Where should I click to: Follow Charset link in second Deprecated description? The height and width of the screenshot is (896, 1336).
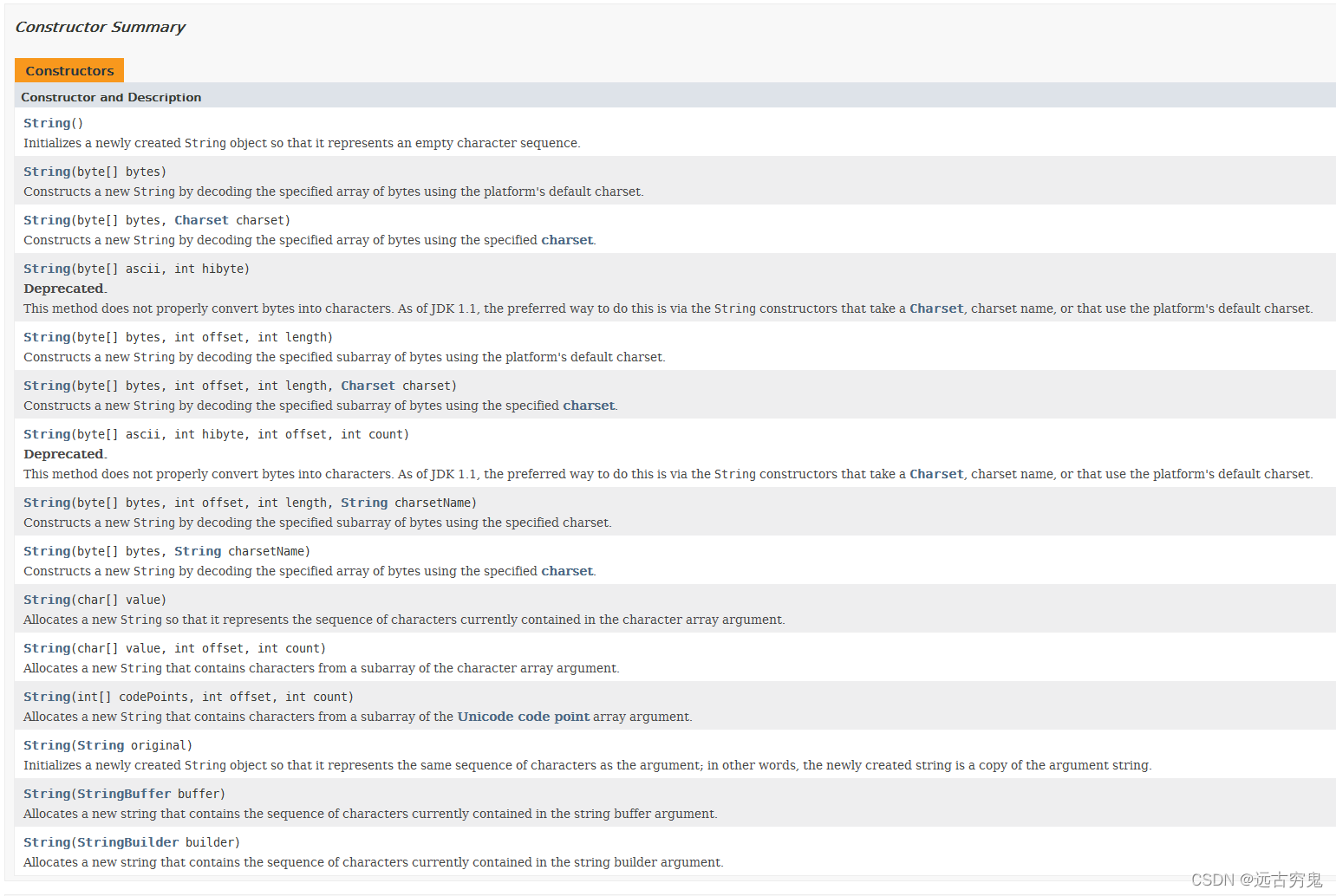(x=936, y=474)
